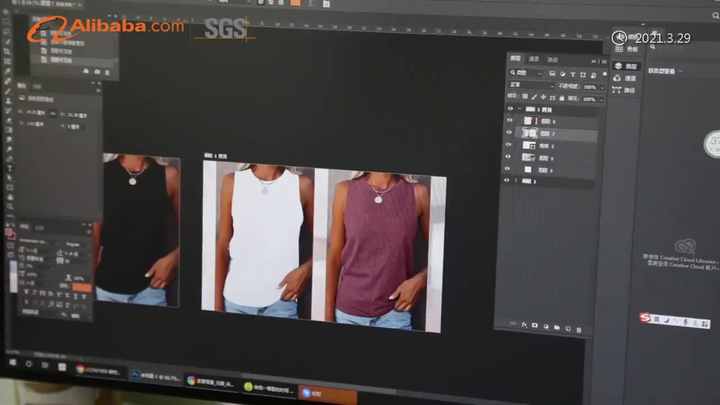The image size is (720, 405).
Task: Select the Hand tool
Action: [x=10, y=197]
